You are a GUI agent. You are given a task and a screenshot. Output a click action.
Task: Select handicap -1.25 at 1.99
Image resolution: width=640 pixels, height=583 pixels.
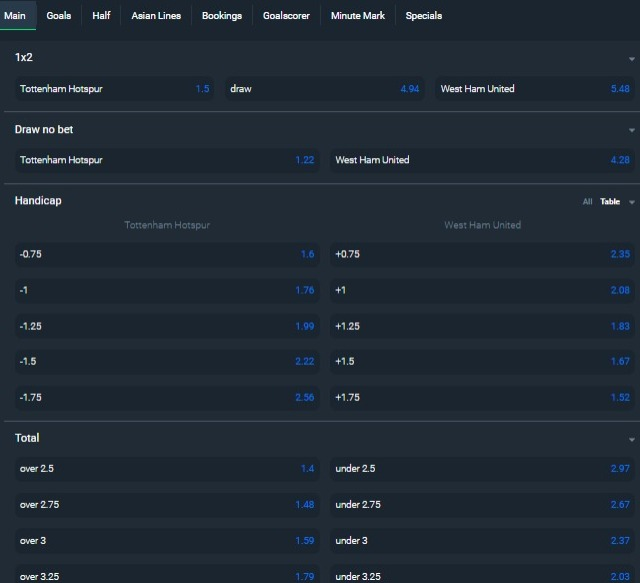[167, 326]
